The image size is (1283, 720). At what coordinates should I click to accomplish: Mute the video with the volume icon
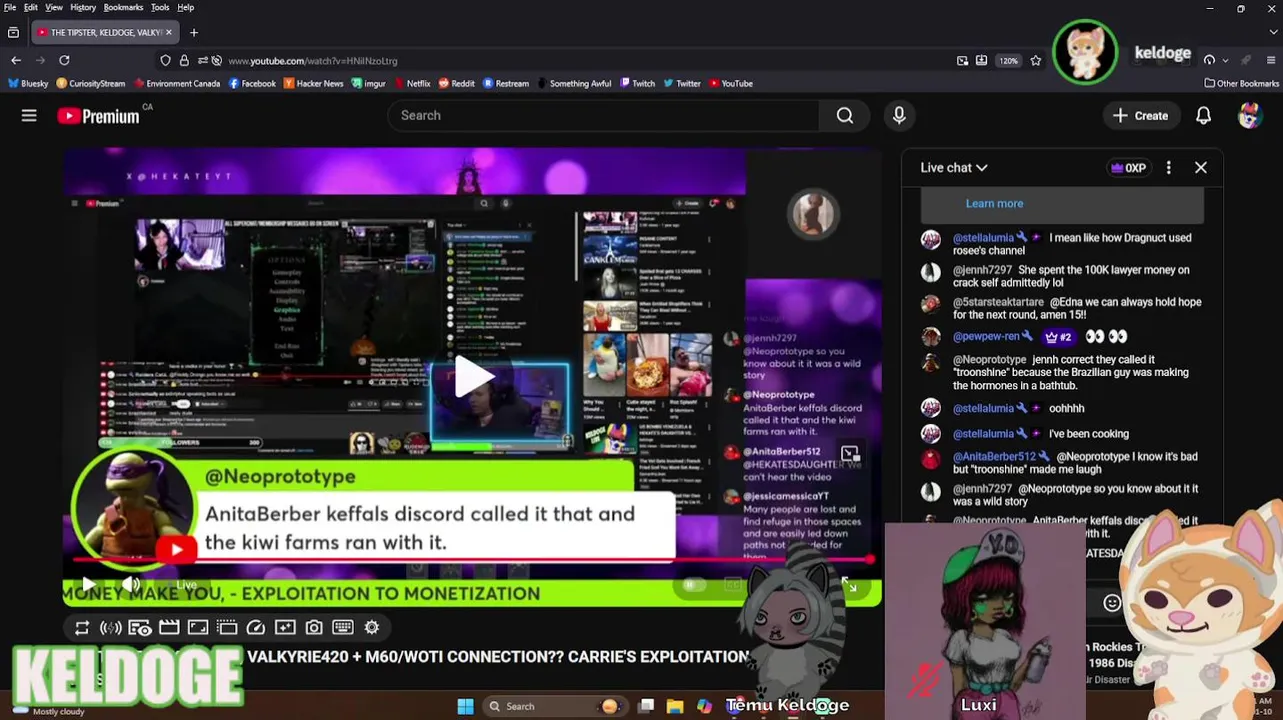pyautogui.click(x=131, y=585)
